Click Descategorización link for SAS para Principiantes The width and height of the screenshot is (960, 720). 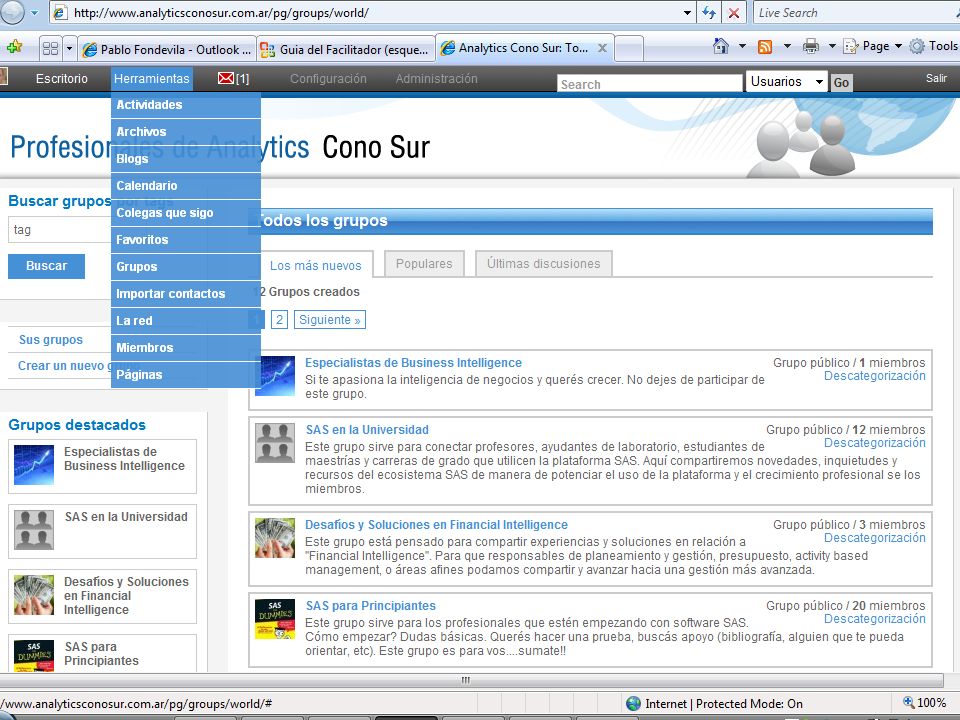pyautogui.click(x=875, y=619)
